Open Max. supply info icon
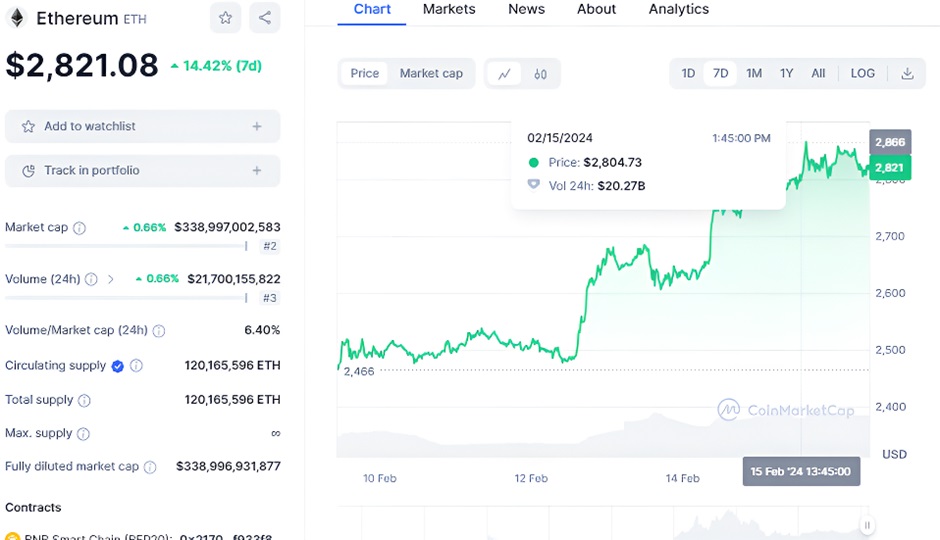Image resolution: width=940 pixels, height=540 pixels. coord(83,434)
